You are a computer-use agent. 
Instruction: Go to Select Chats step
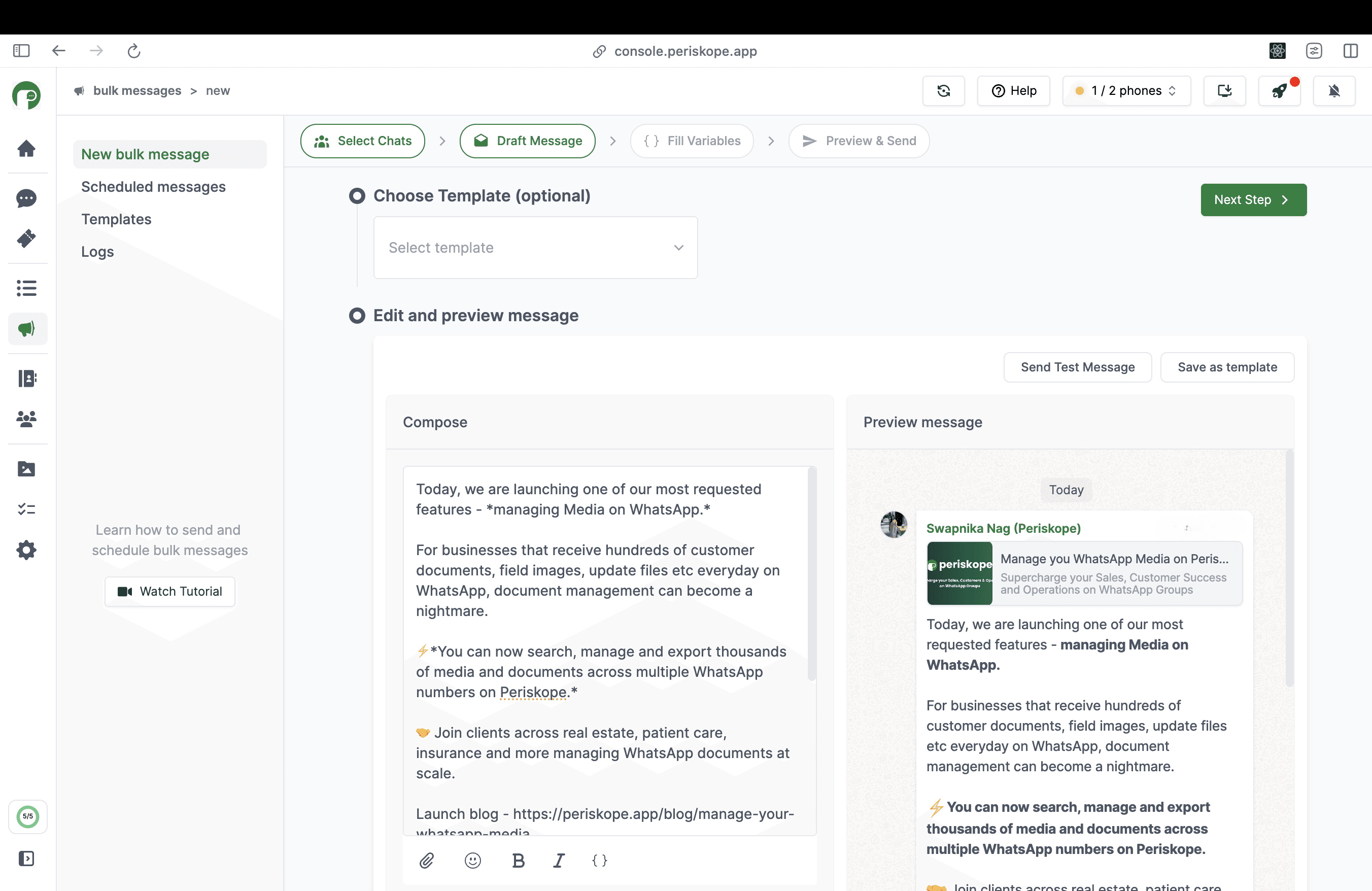coord(363,141)
